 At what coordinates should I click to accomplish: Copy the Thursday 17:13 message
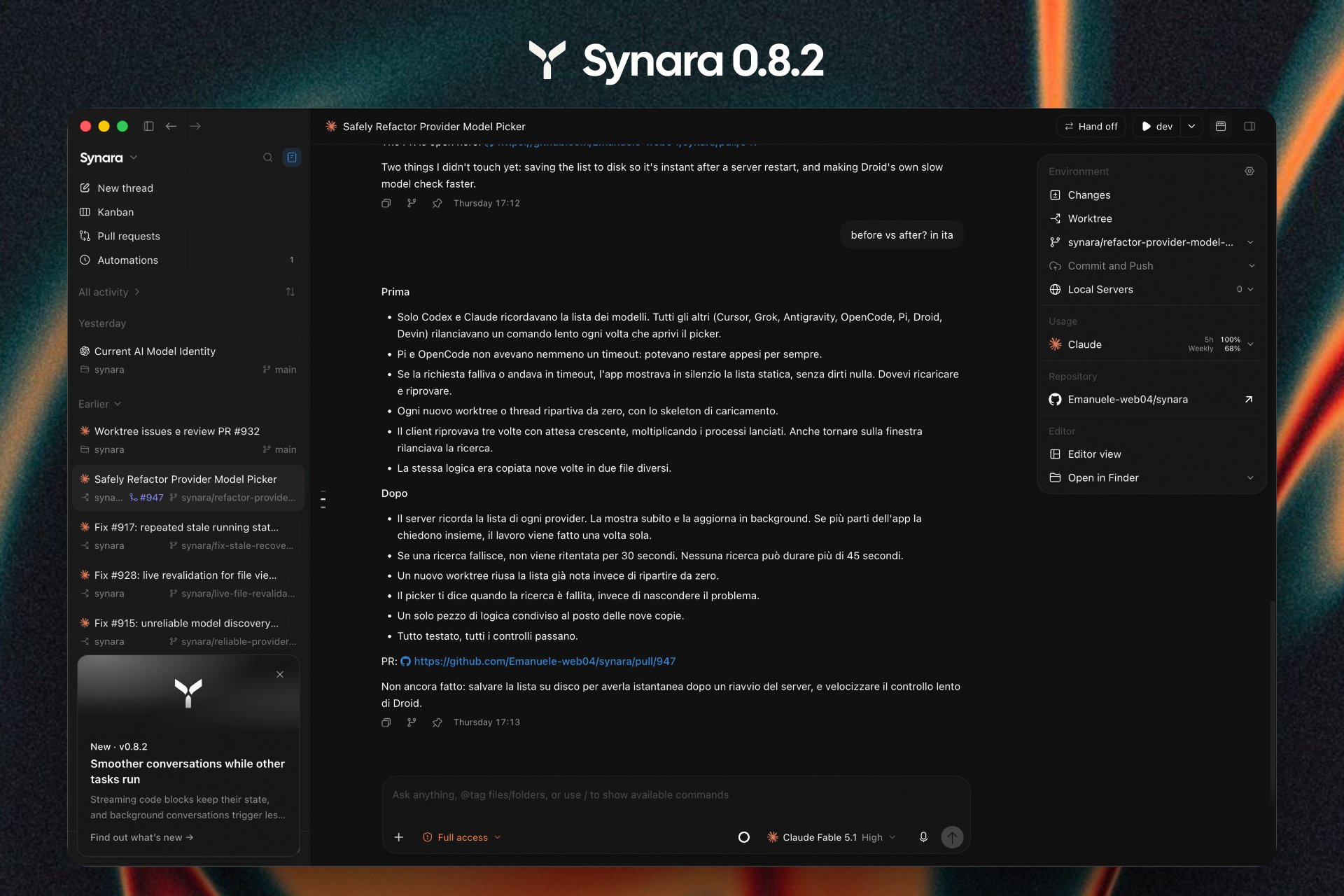[x=386, y=722]
